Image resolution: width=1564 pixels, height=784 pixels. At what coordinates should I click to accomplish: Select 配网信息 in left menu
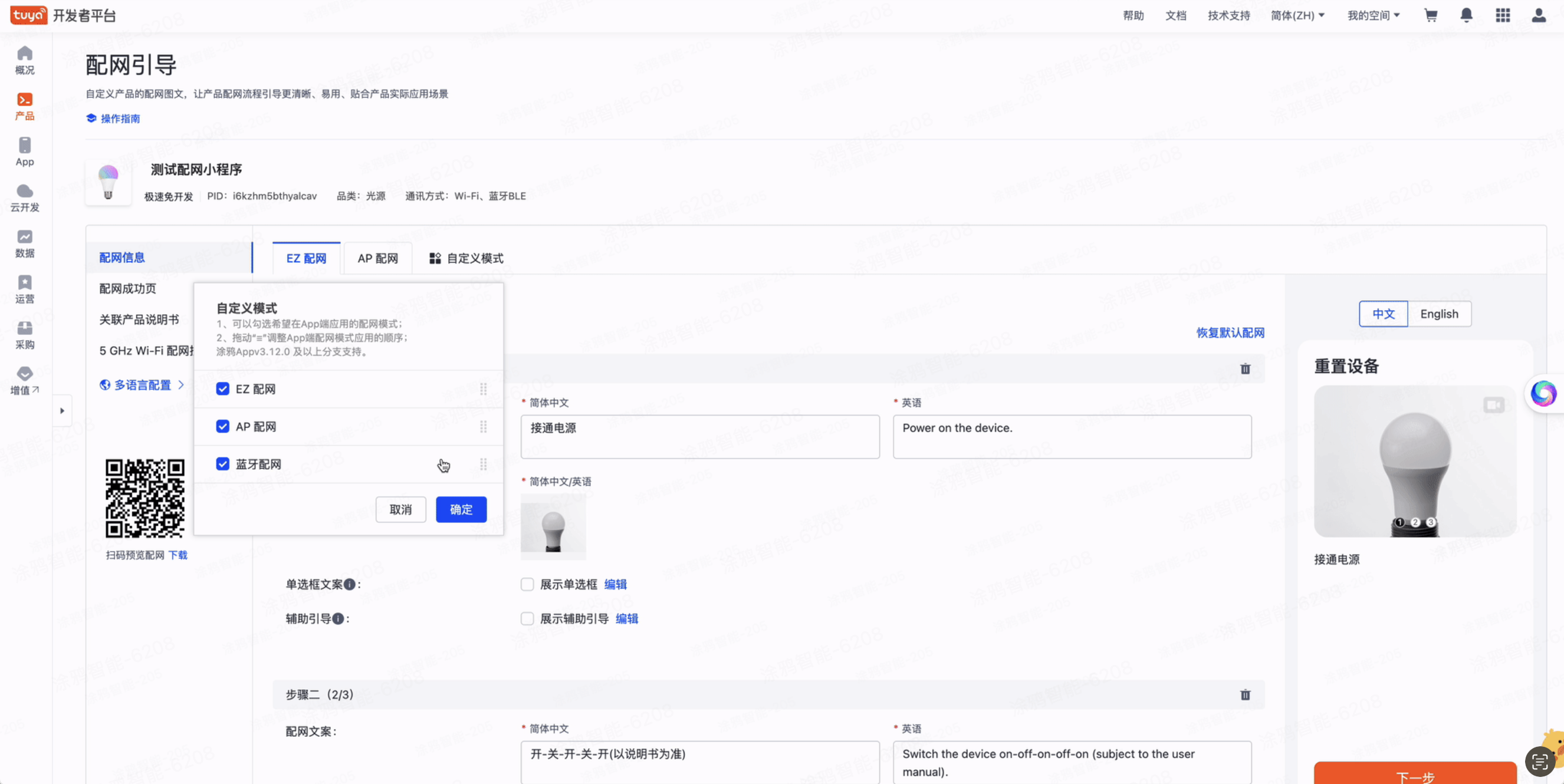click(169, 257)
